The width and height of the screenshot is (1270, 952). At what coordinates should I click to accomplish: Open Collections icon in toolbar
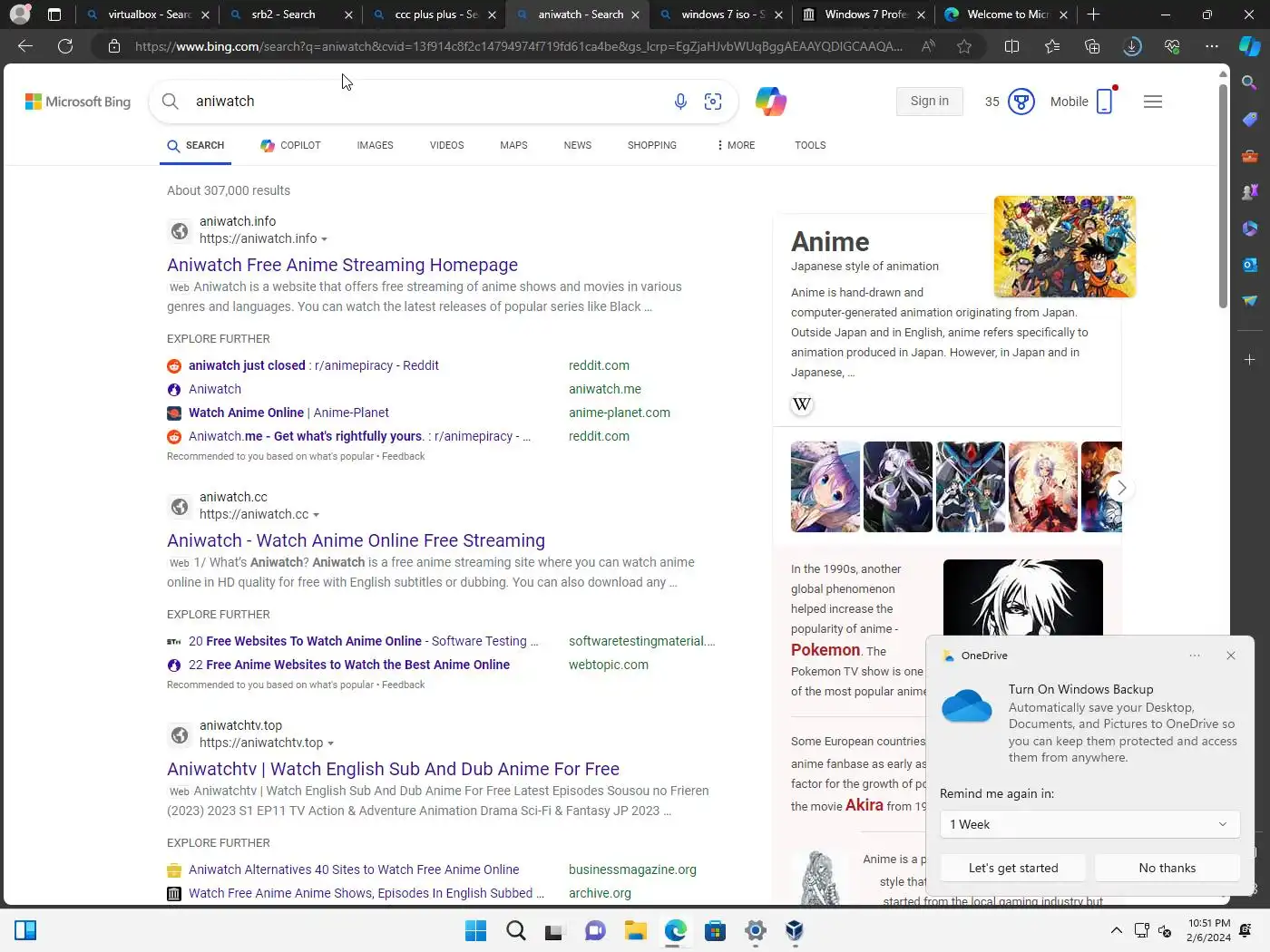[x=1092, y=46]
